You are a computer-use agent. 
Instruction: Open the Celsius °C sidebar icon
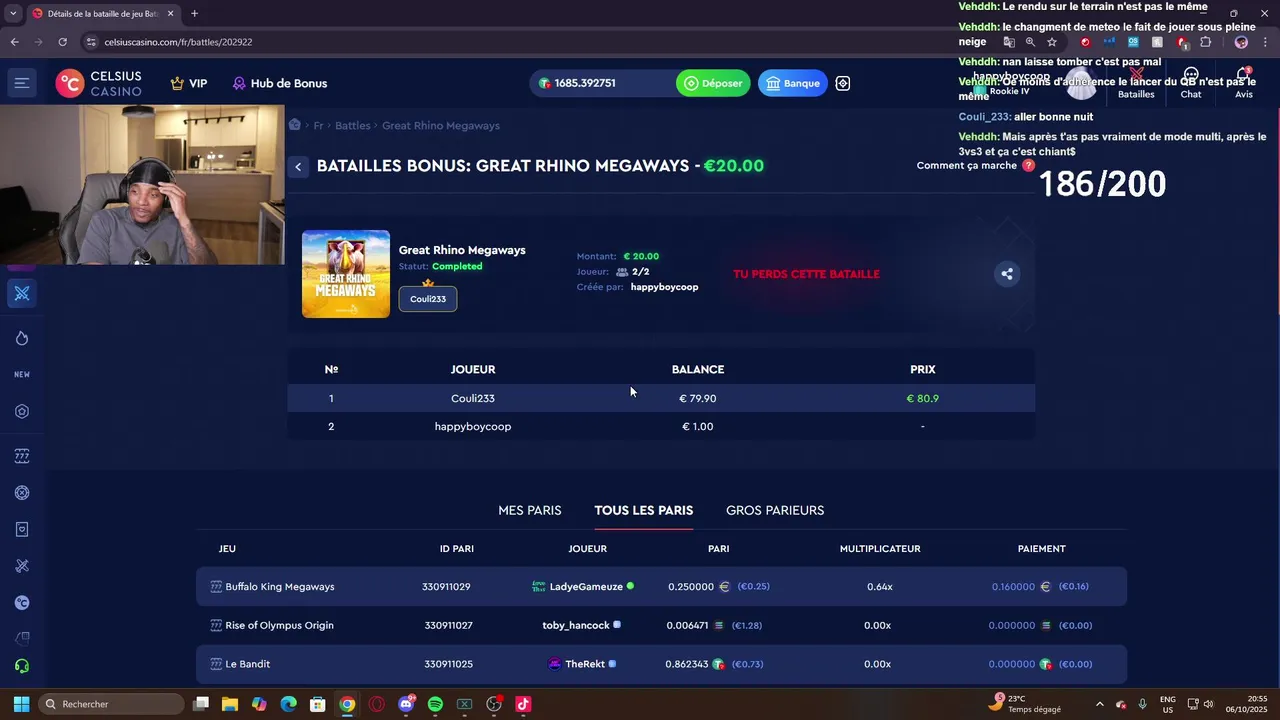click(x=22, y=603)
